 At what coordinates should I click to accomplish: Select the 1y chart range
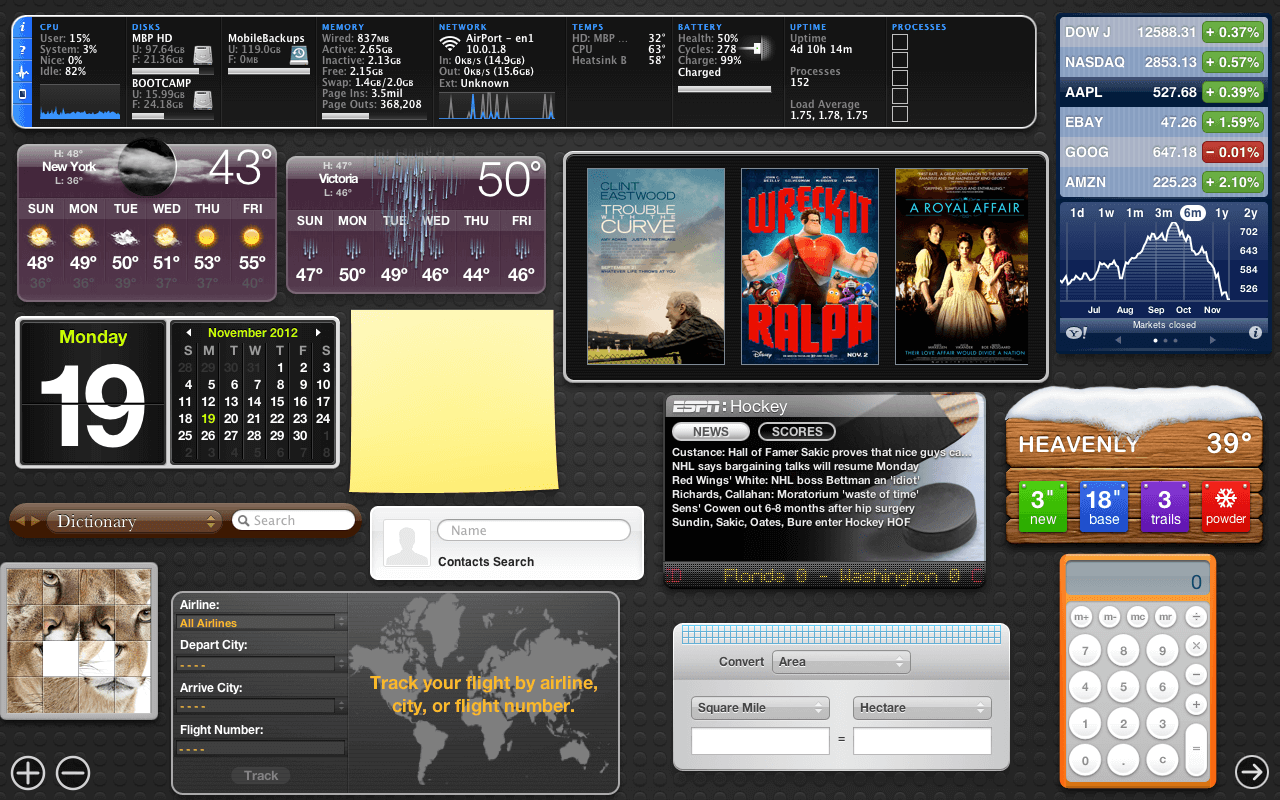[x=1222, y=213]
